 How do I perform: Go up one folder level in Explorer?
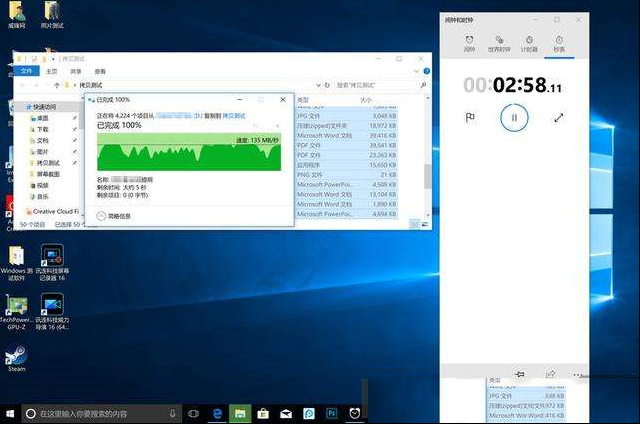[57, 85]
